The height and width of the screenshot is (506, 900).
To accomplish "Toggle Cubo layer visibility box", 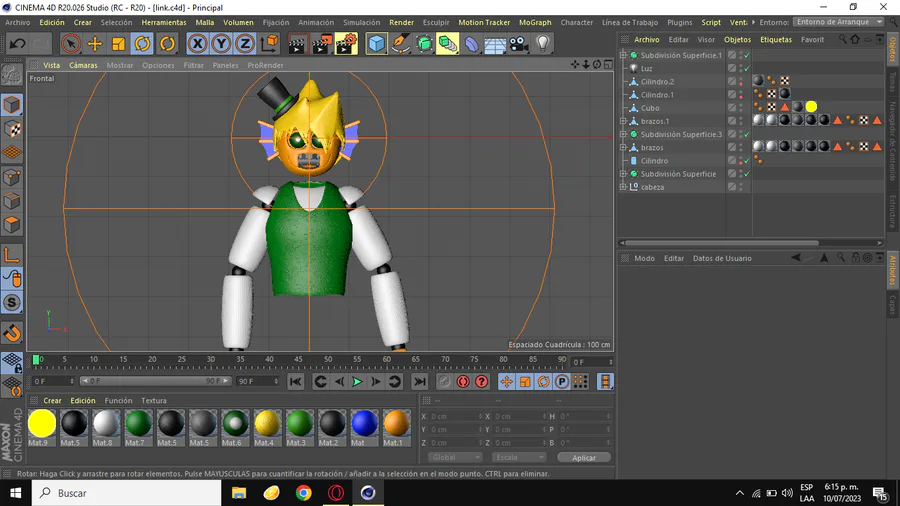I will (x=732, y=108).
